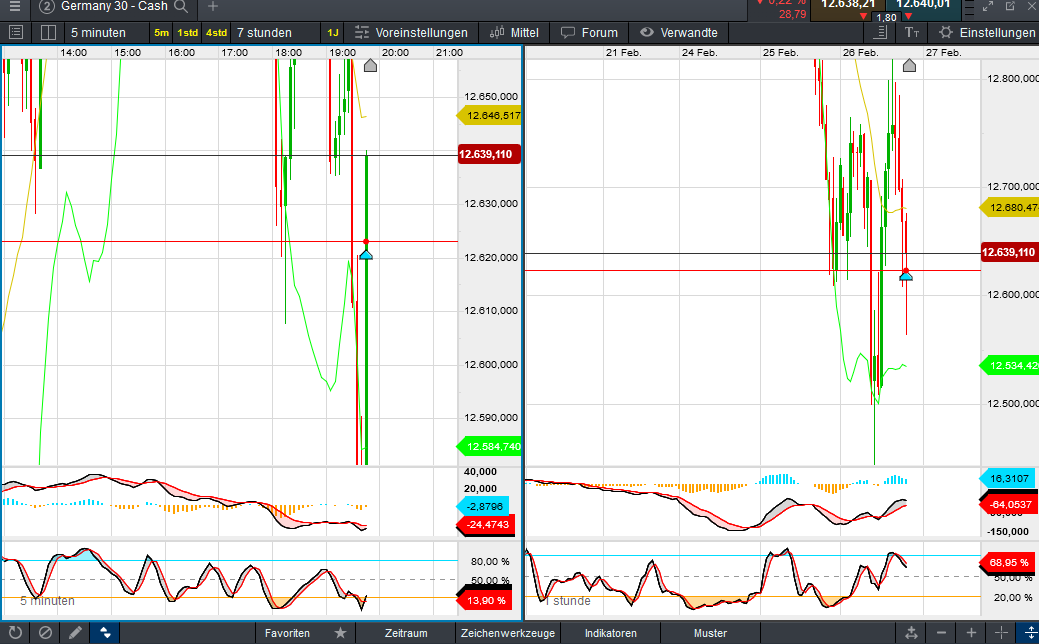Select the 5m timeframe shortcut
The height and width of the screenshot is (644, 1039).
click(x=161, y=32)
